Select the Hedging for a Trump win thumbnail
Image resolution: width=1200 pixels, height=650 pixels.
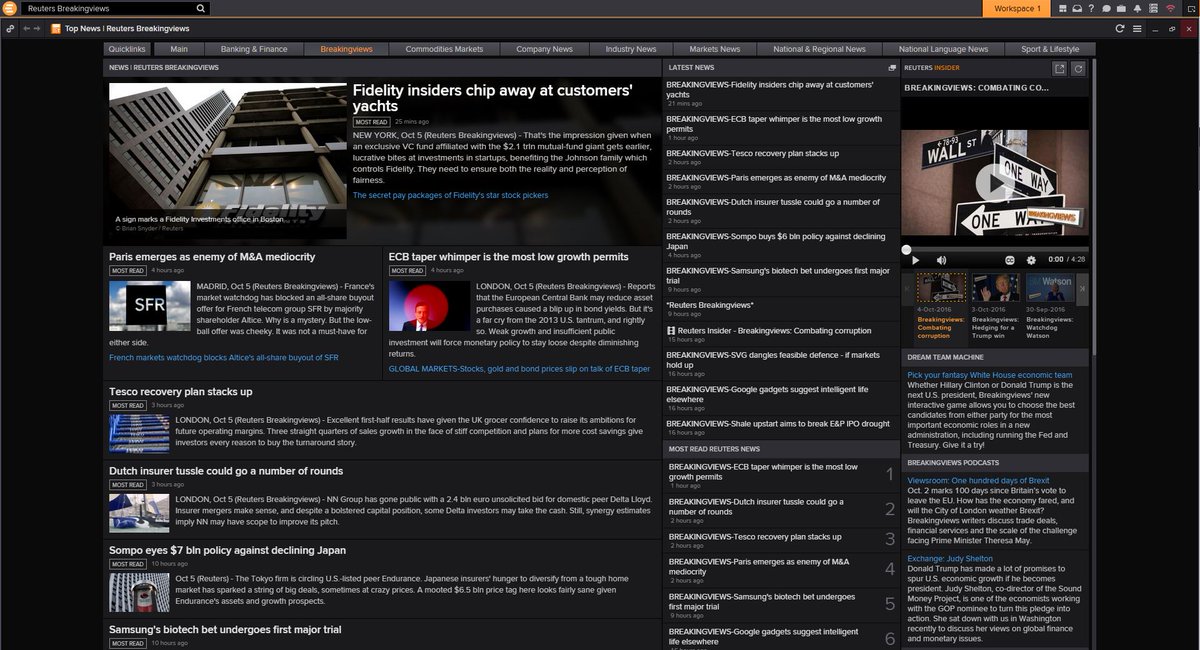pyautogui.click(x=996, y=288)
